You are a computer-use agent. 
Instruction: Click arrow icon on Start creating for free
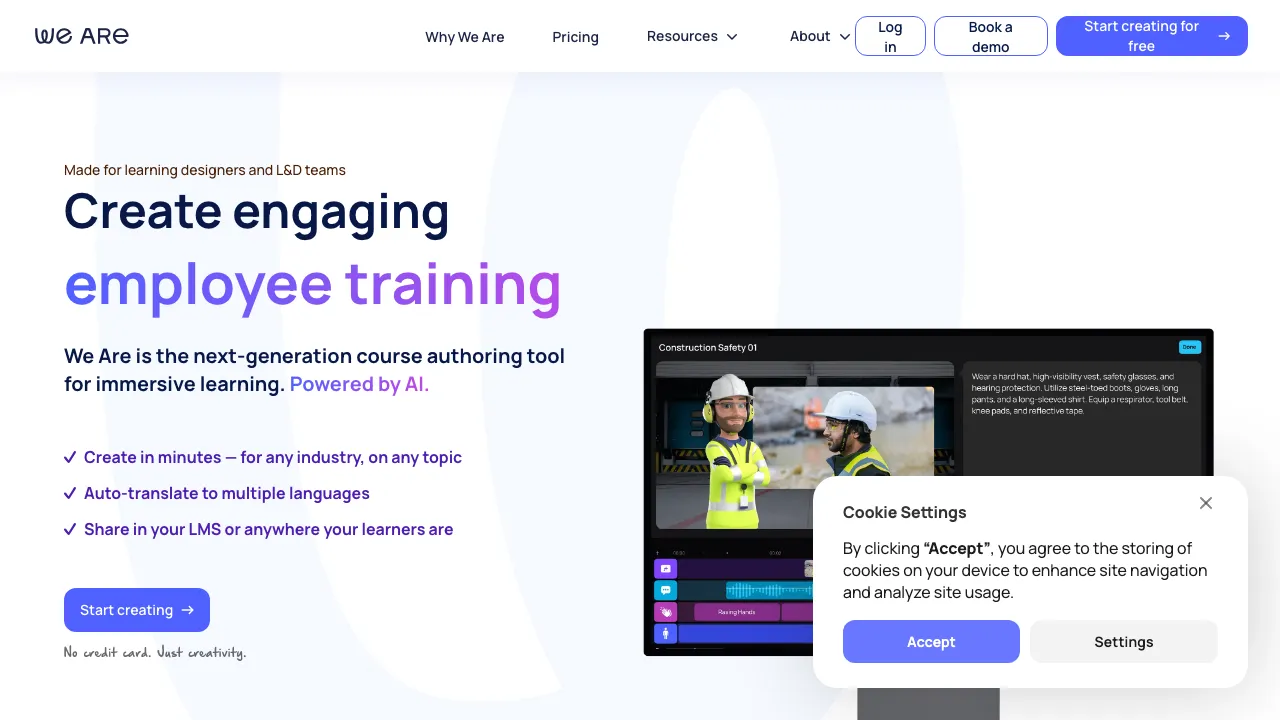pos(1224,36)
